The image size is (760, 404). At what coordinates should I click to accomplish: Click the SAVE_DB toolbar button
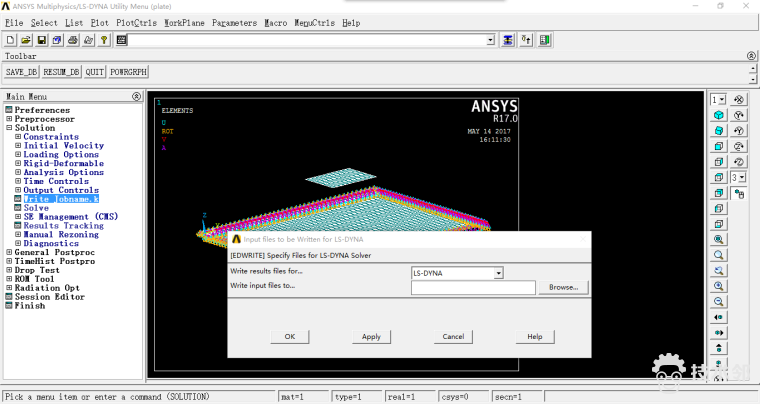22,73
